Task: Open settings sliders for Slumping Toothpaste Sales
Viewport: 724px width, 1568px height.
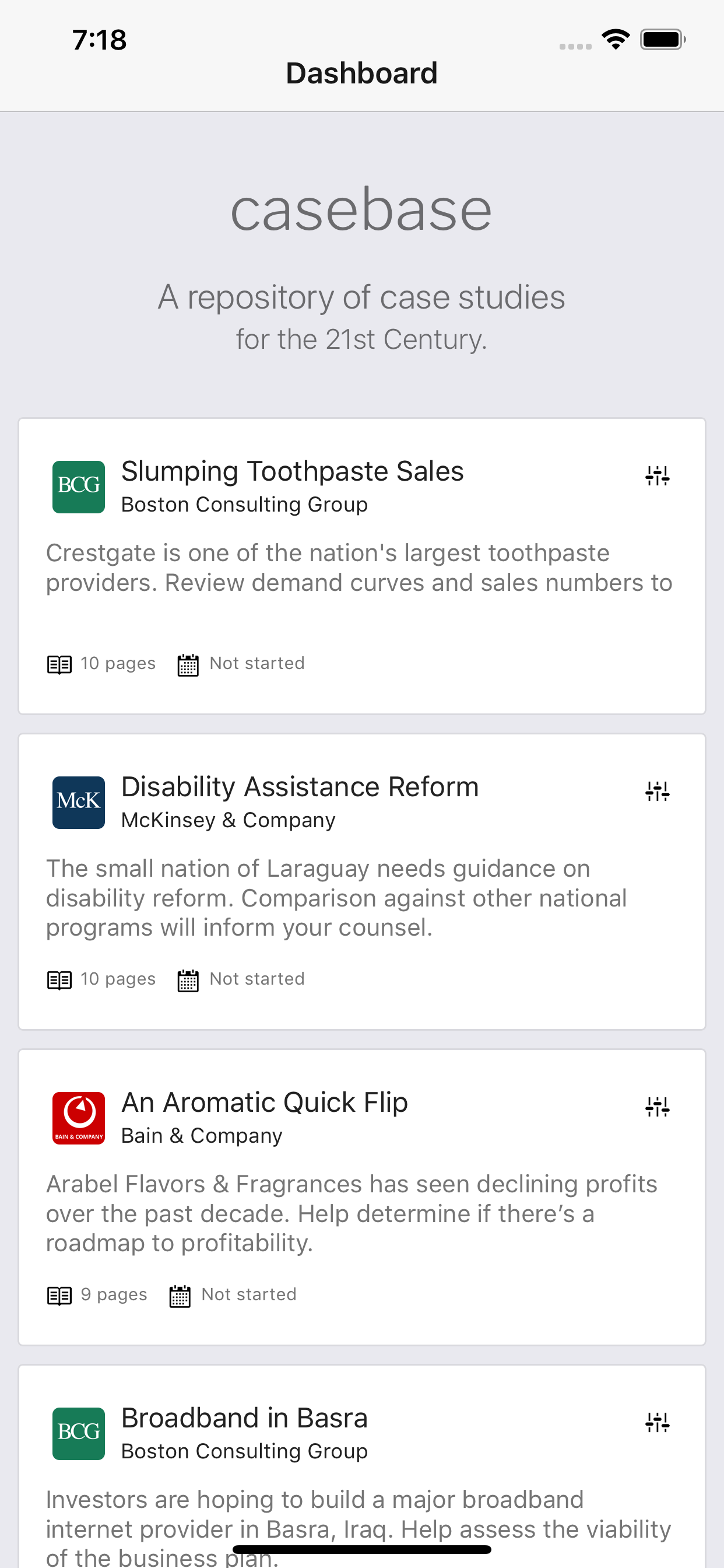Action: (x=657, y=475)
